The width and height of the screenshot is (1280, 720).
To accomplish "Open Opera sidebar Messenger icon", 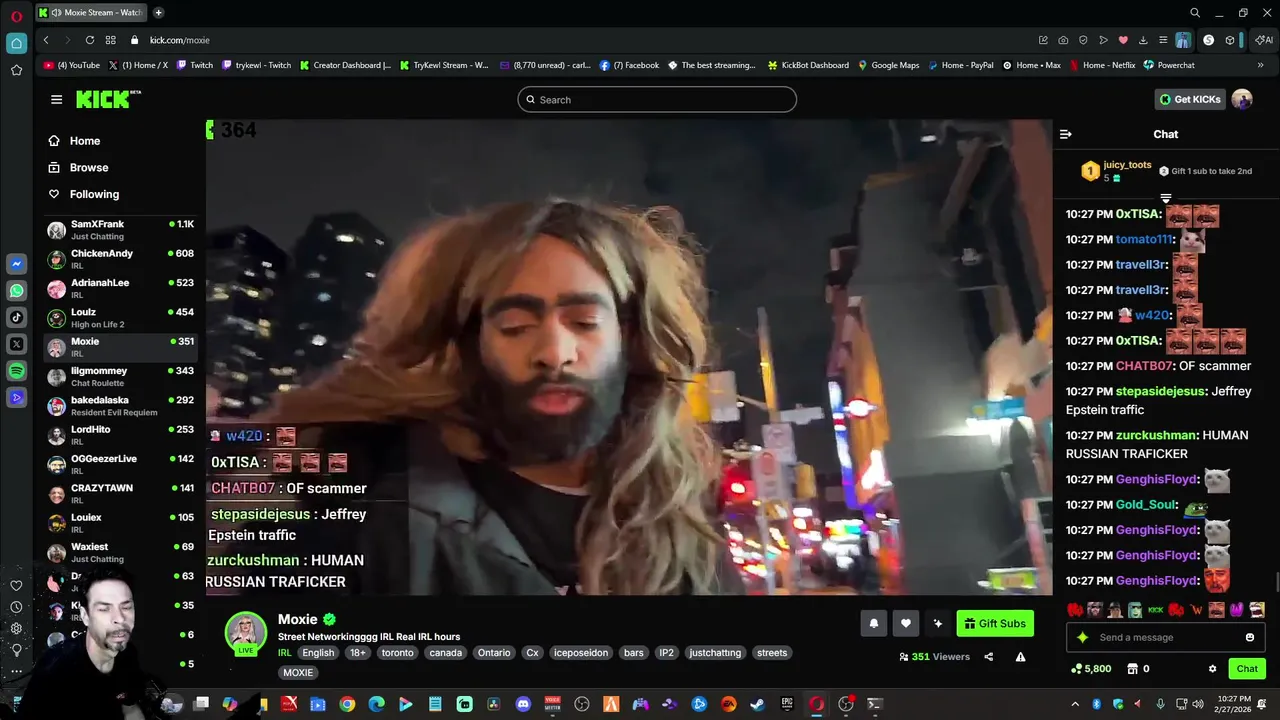I will coord(16,264).
